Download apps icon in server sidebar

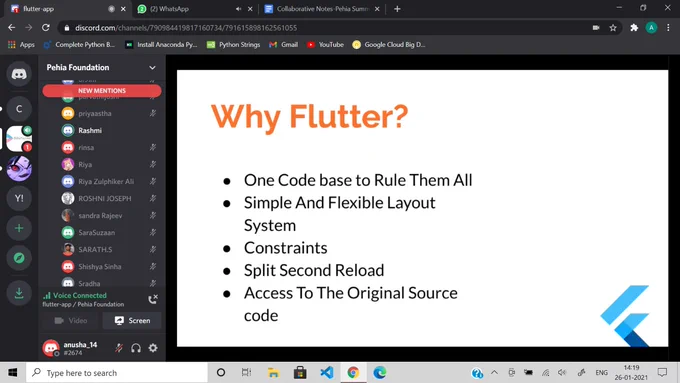[19, 293]
